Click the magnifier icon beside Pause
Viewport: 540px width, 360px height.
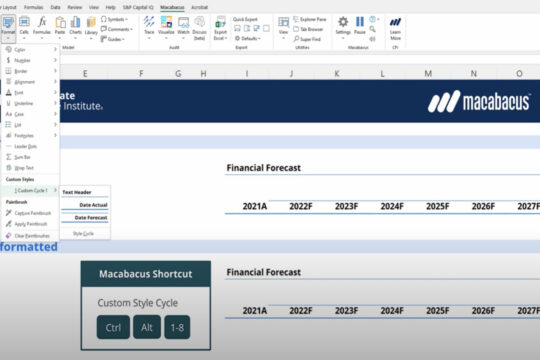pyautogui.click(x=372, y=29)
